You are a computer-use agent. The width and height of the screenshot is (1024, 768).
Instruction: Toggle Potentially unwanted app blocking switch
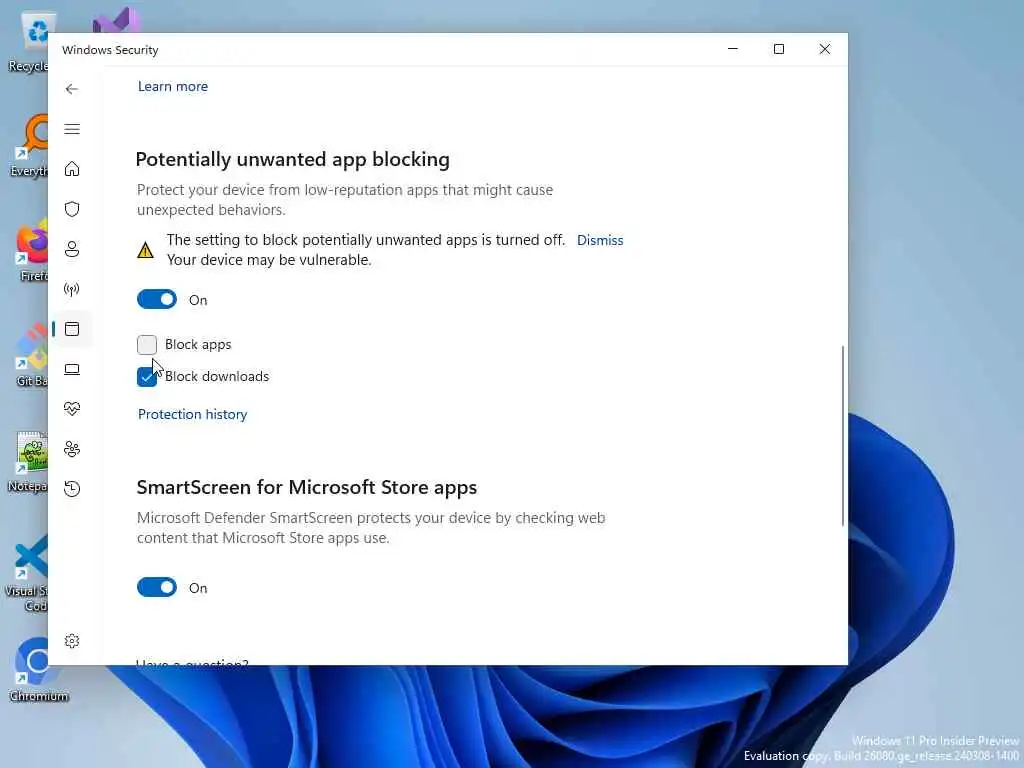[x=157, y=300]
